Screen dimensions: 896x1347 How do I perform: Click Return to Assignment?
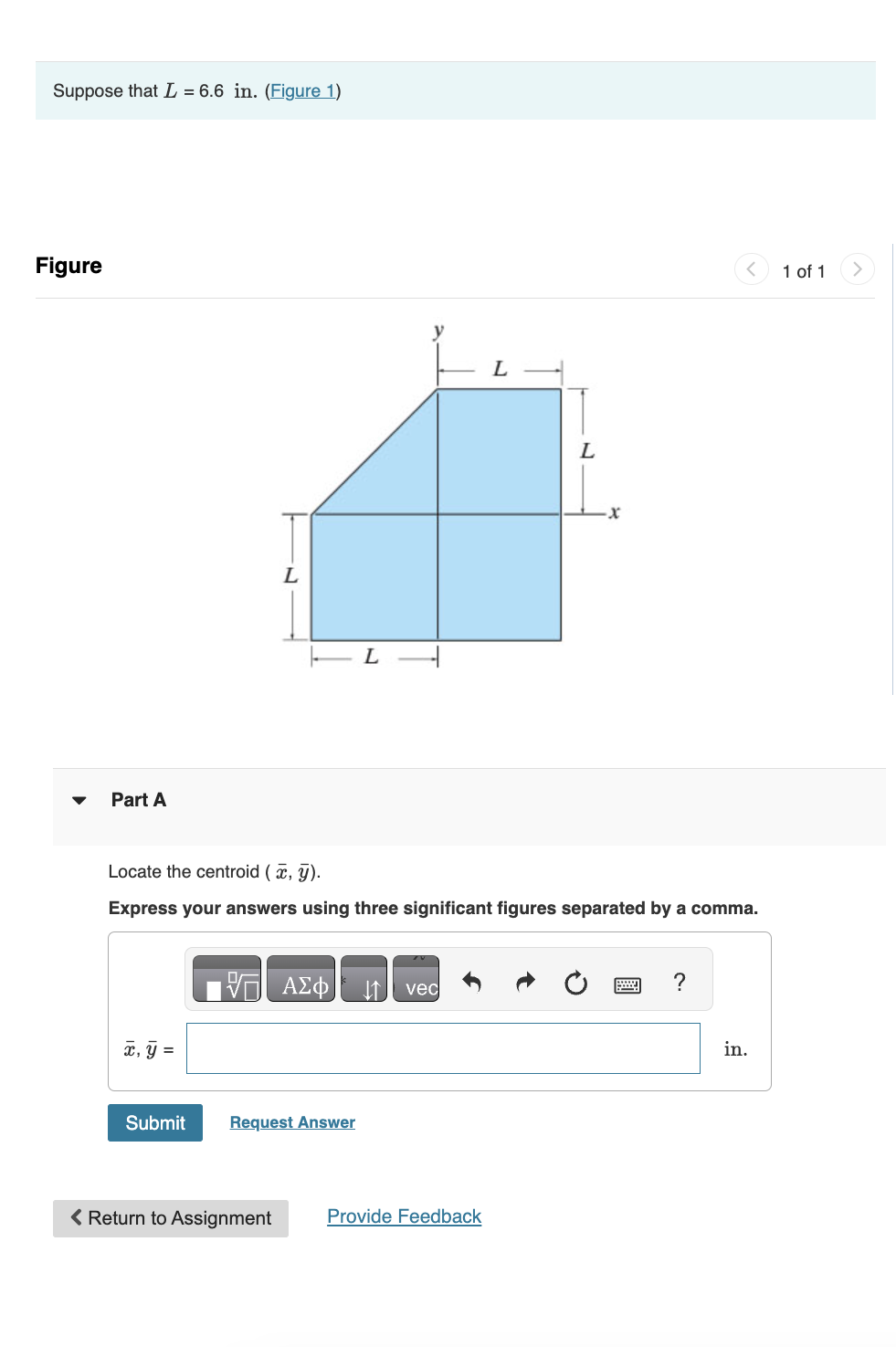[x=170, y=1218]
